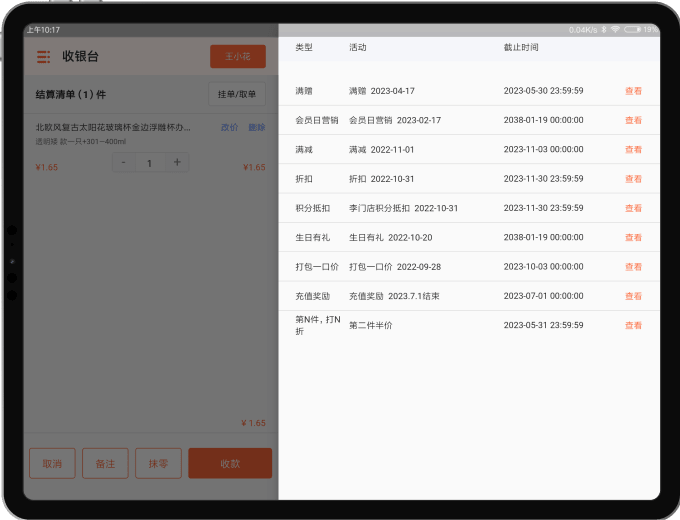Decrease item quantity with minus button
This screenshot has height=520, width=680.
pos(123,162)
